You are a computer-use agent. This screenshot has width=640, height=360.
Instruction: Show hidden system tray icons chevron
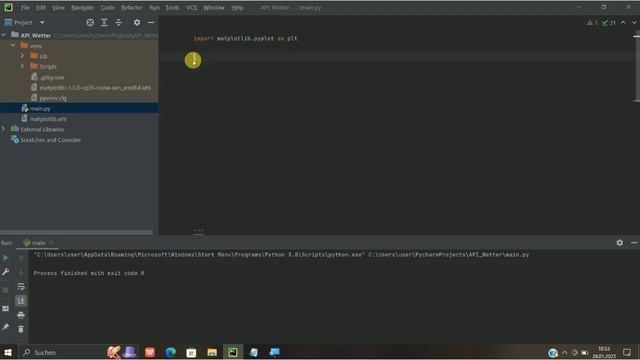point(565,352)
